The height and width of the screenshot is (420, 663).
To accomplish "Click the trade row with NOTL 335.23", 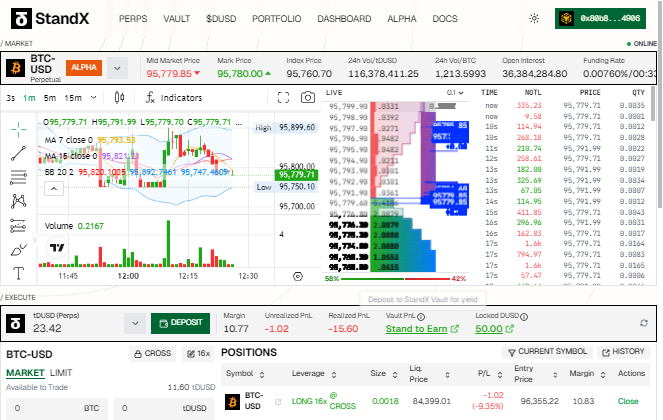I will [565, 105].
